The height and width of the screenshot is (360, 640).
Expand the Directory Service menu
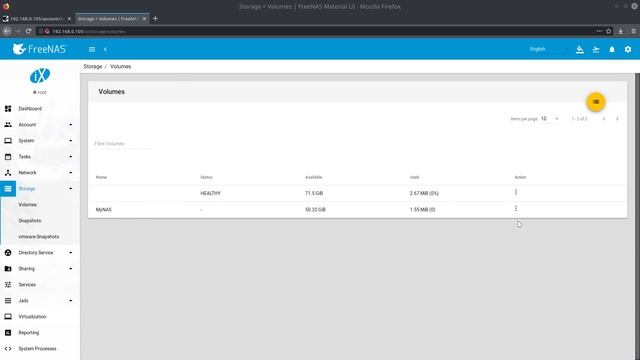point(40,253)
